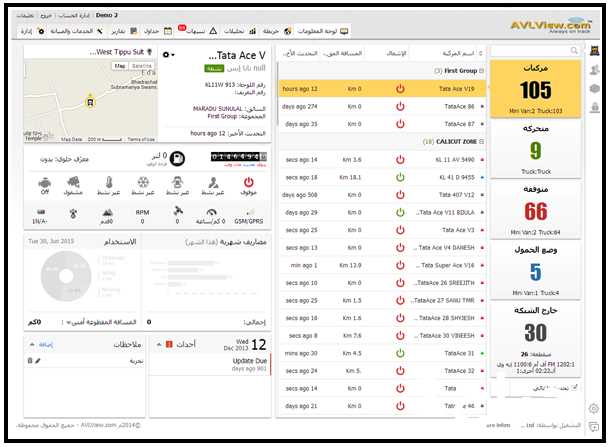Click the search magnifier icon

574,51
